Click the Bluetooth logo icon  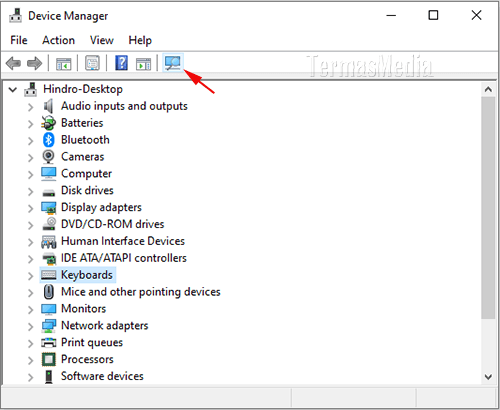coord(48,140)
